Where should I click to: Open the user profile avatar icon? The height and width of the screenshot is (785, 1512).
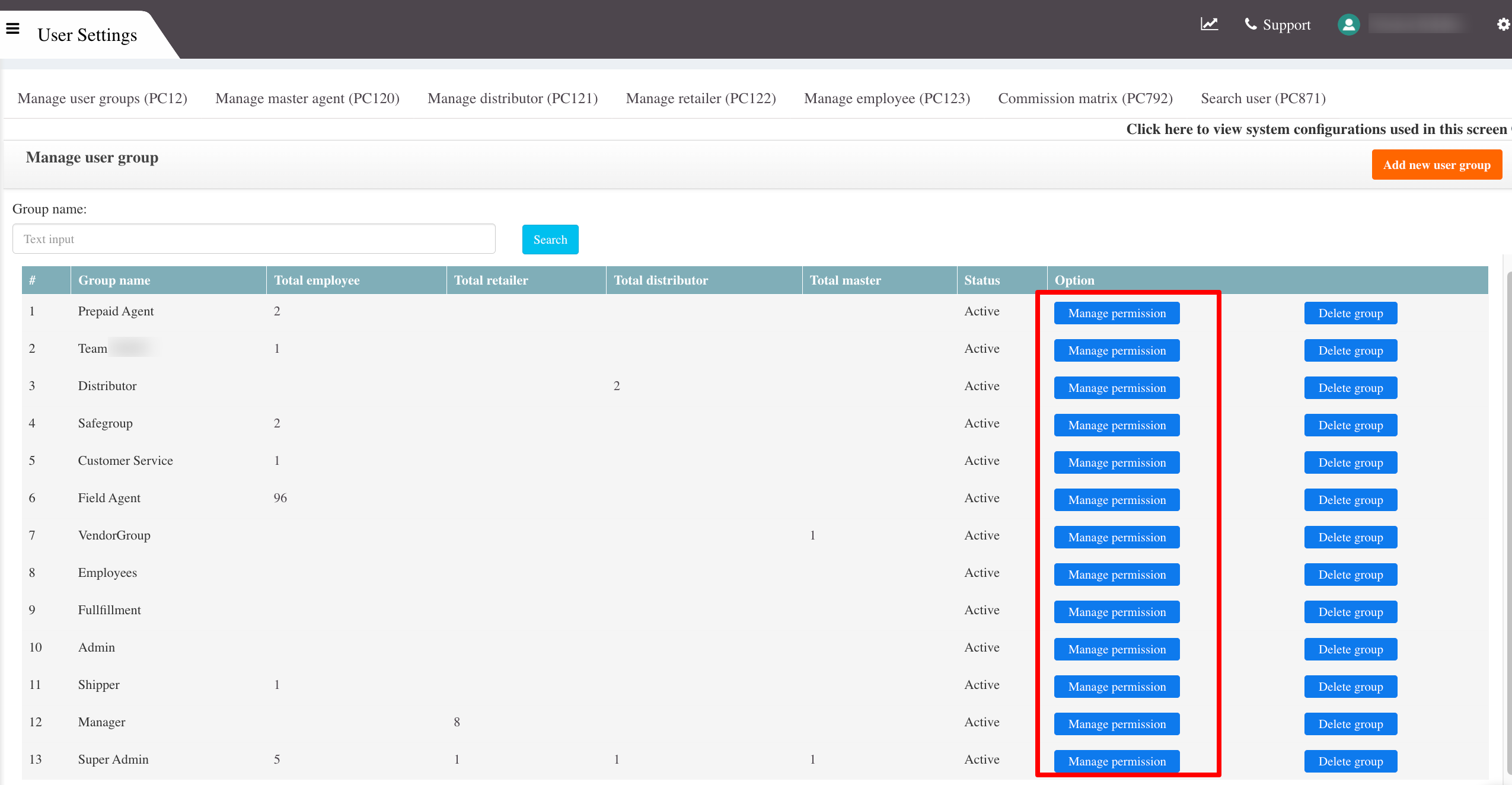tap(1348, 24)
